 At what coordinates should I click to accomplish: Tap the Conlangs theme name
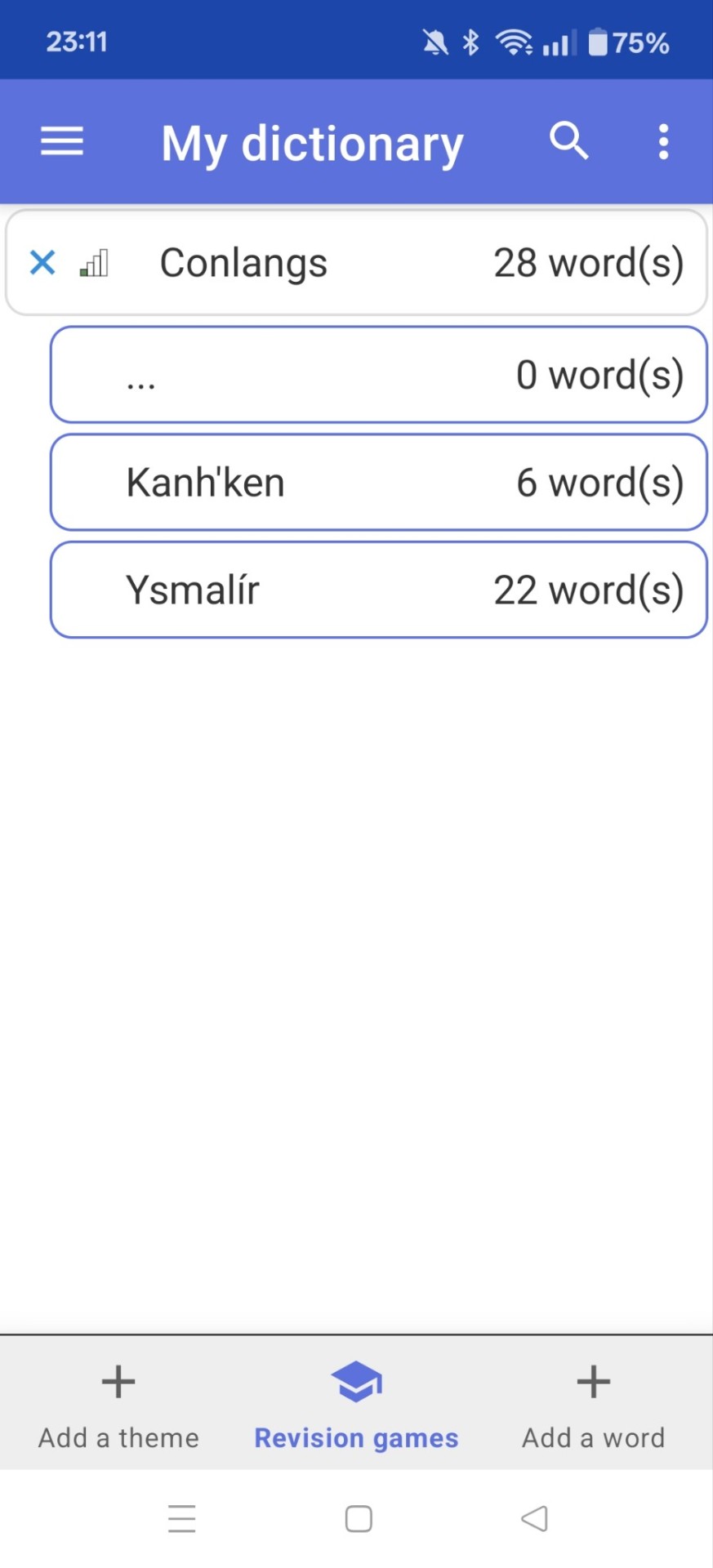243,263
